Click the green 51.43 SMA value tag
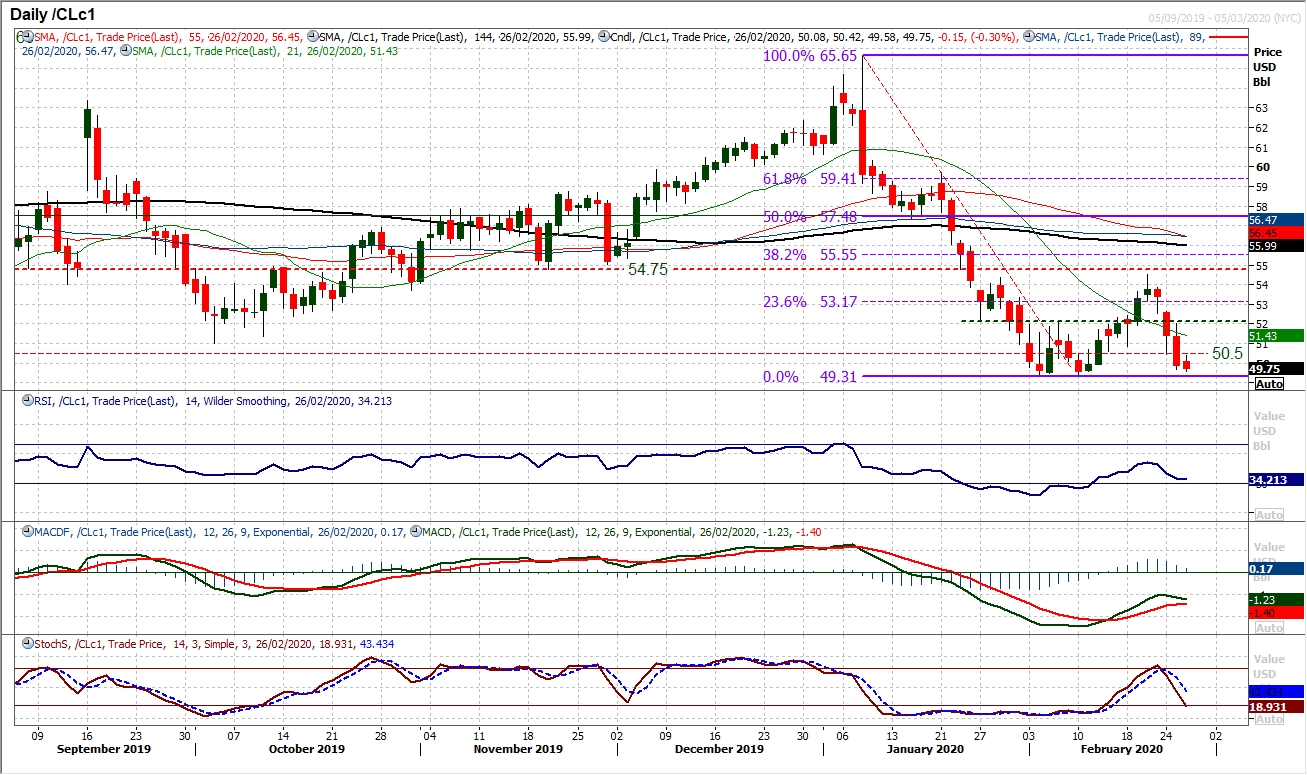The height and width of the screenshot is (775, 1307). [x=1276, y=336]
